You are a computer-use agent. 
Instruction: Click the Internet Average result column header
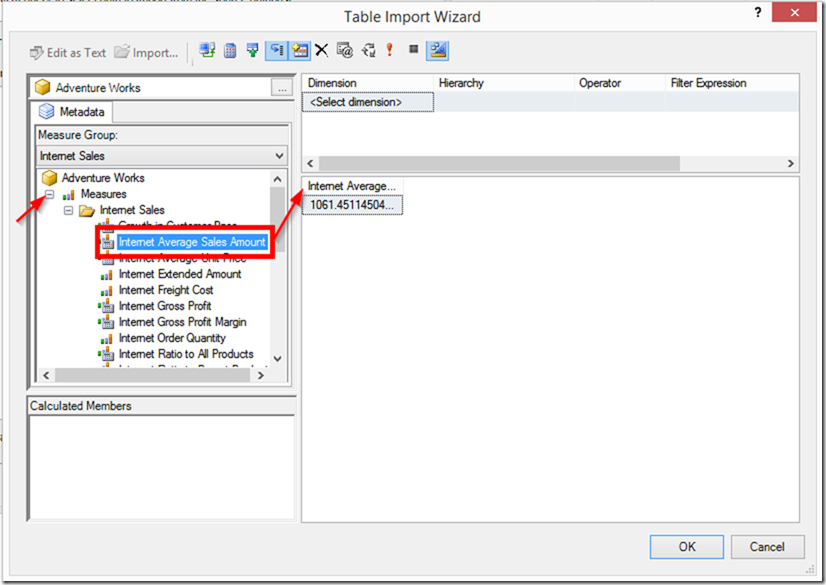click(x=352, y=186)
